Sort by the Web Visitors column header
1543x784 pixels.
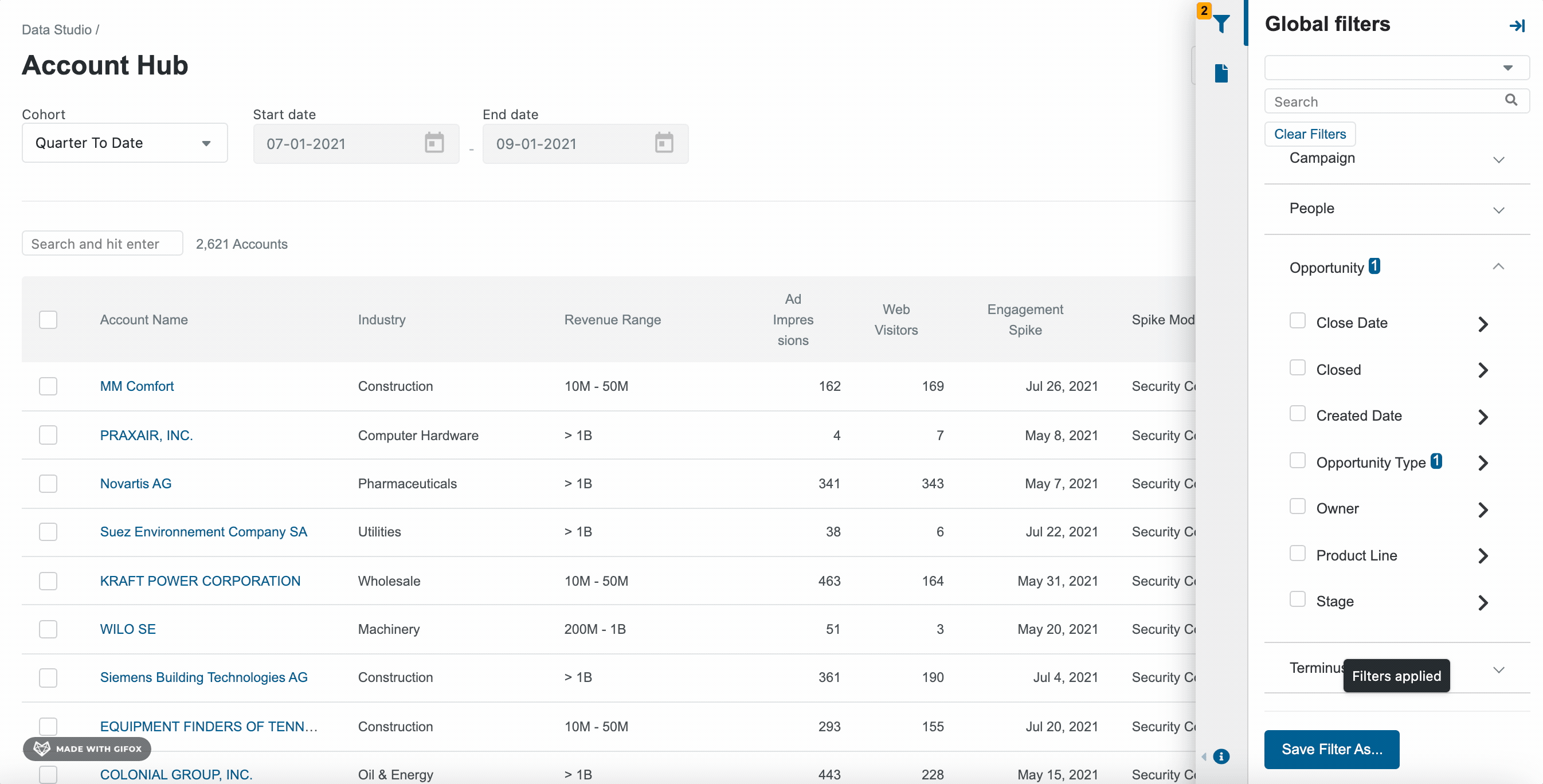tap(895, 320)
